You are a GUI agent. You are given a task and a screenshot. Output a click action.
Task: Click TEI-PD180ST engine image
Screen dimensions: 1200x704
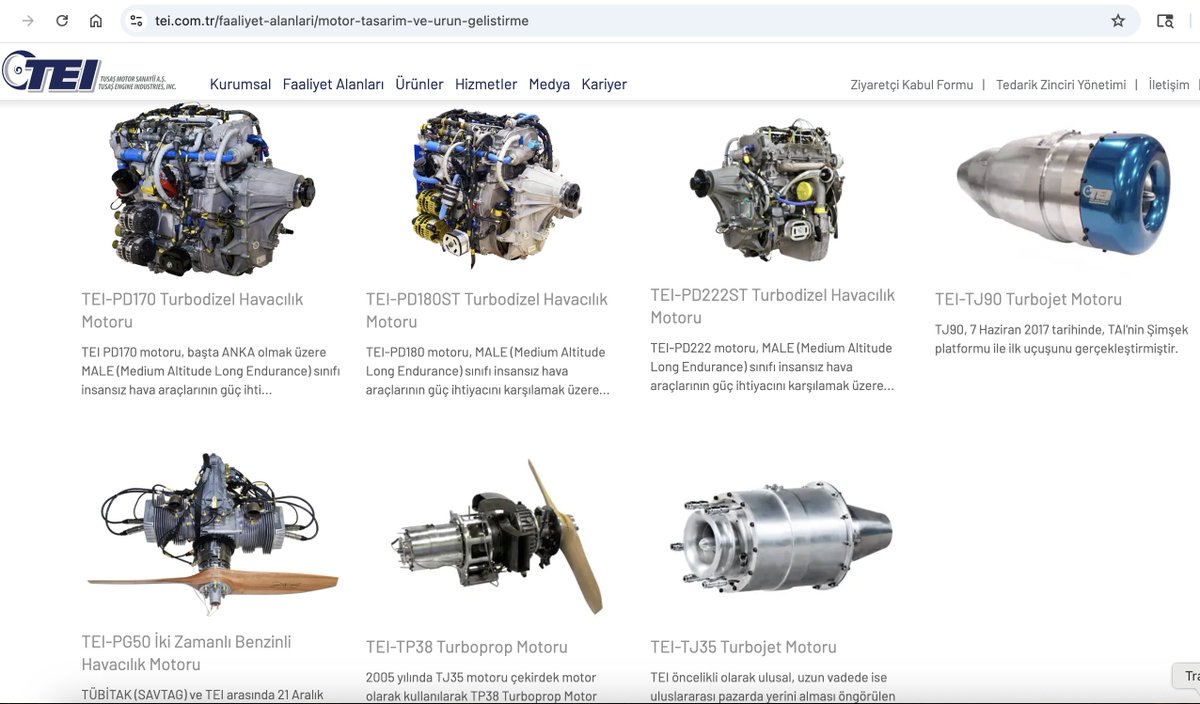point(495,190)
